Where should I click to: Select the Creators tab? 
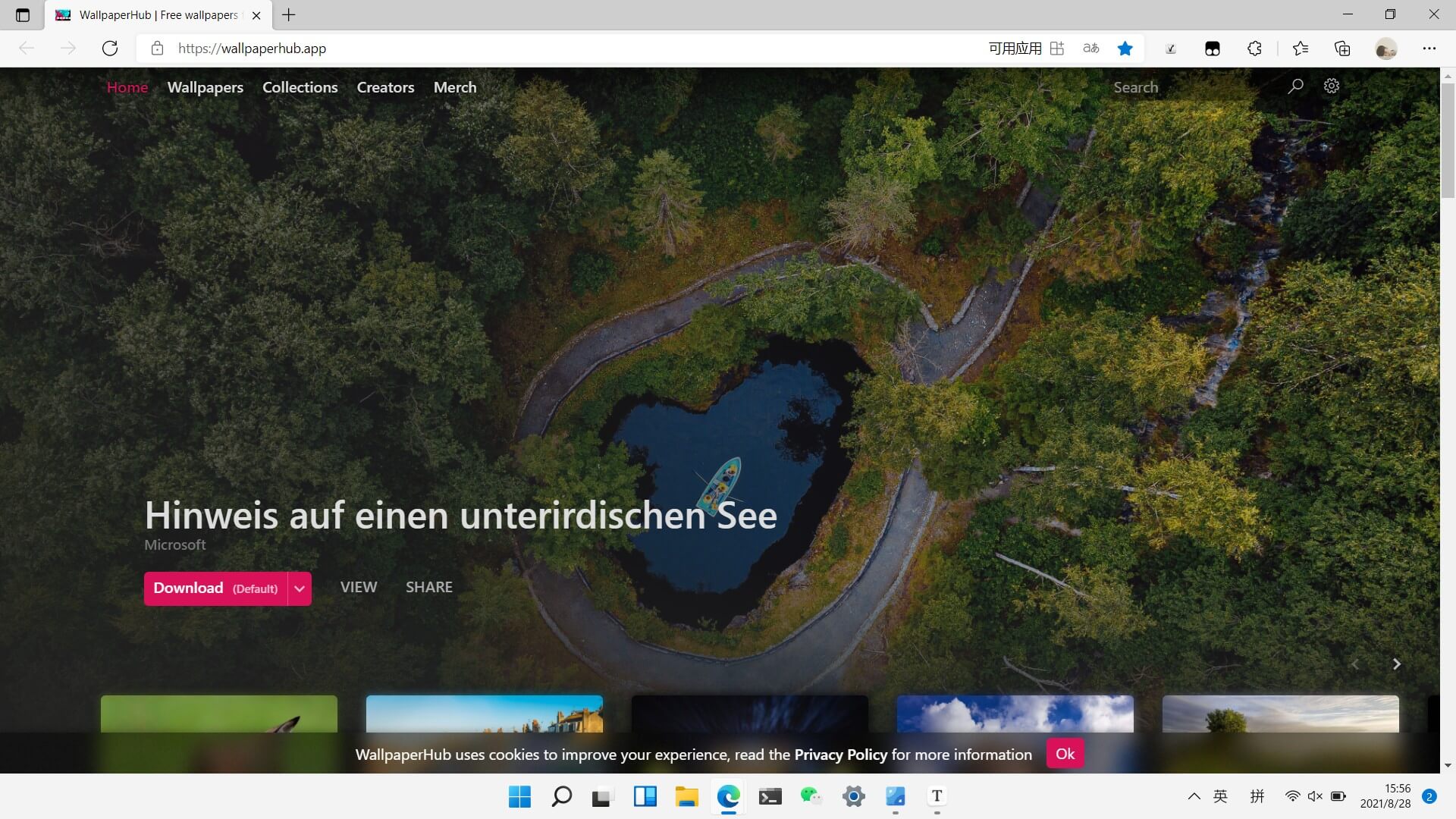pos(385,87)
